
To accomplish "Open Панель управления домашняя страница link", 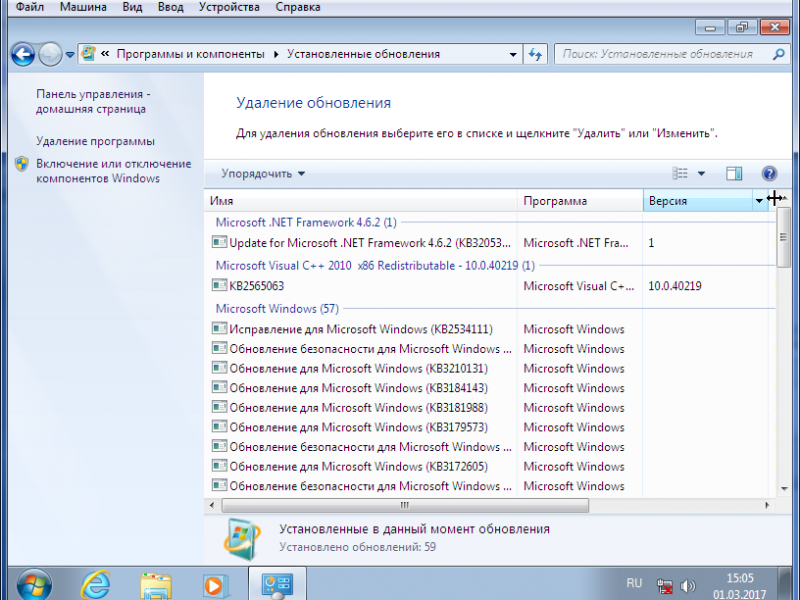I will pyautogui.click(x=93, y=102).
